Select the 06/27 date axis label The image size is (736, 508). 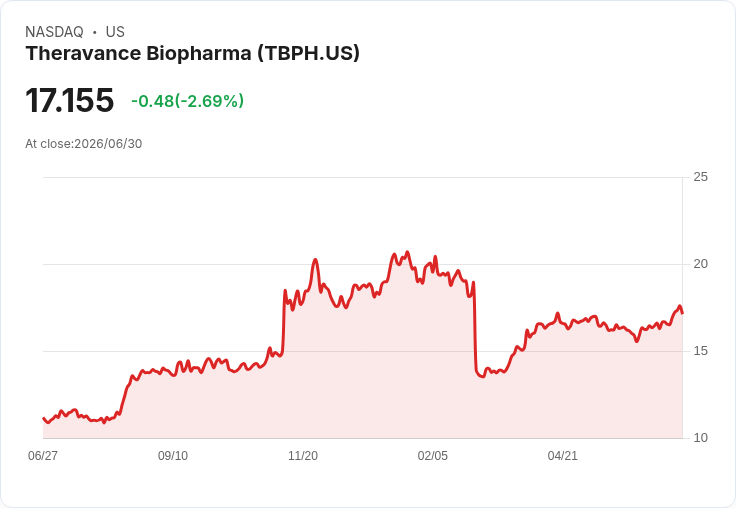[x=43, y=455]
